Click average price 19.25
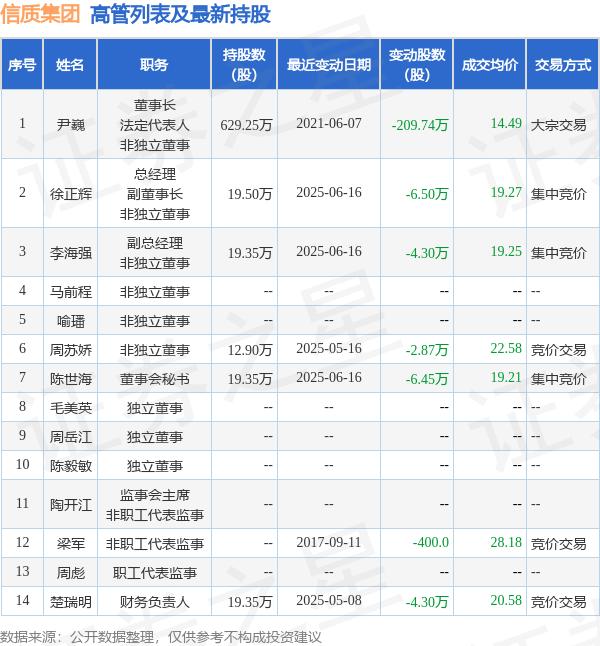This screenshot has height=646, width=600. point(506,251)
